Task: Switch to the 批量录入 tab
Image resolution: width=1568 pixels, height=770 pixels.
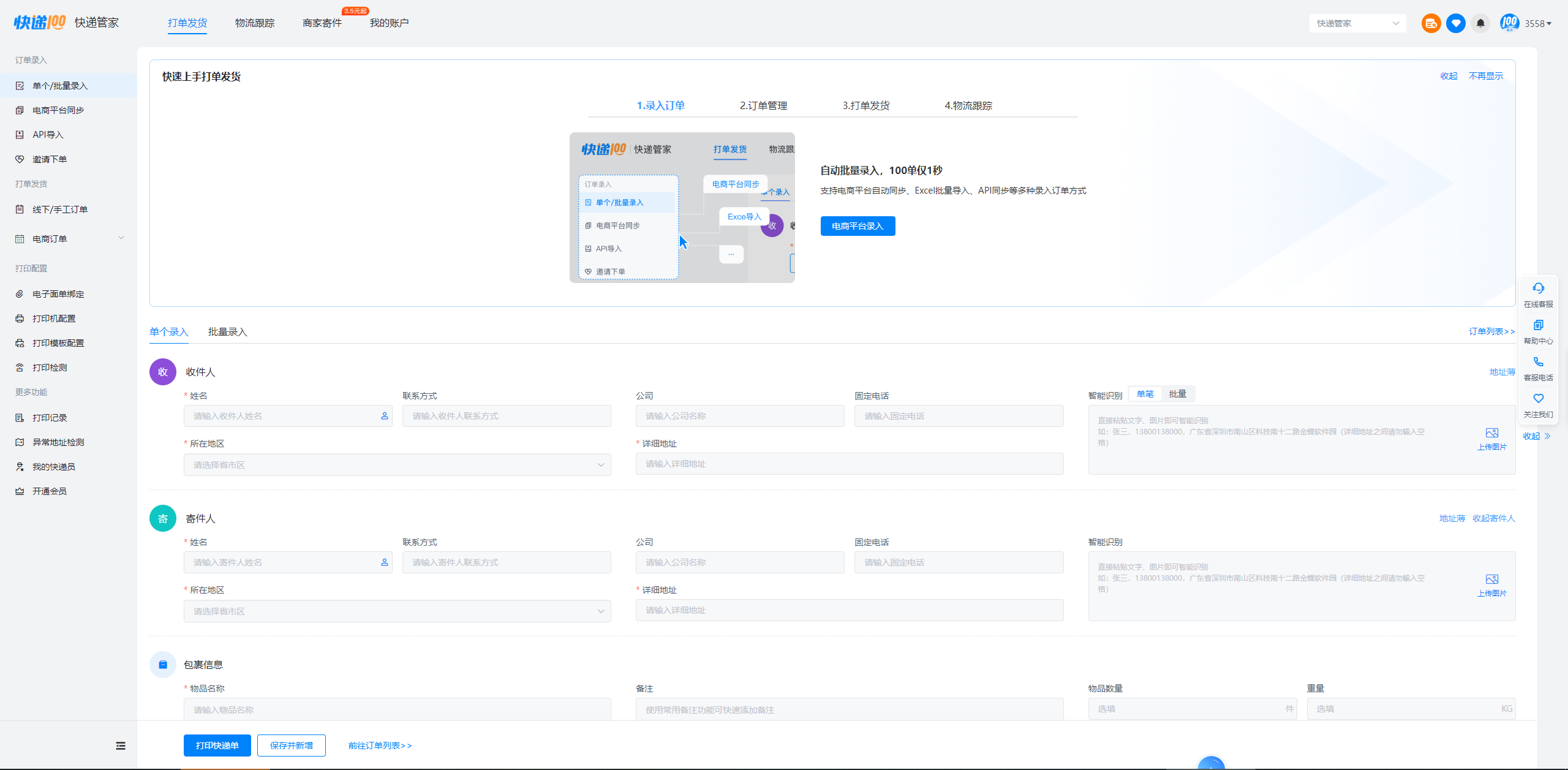Action: 227,332
